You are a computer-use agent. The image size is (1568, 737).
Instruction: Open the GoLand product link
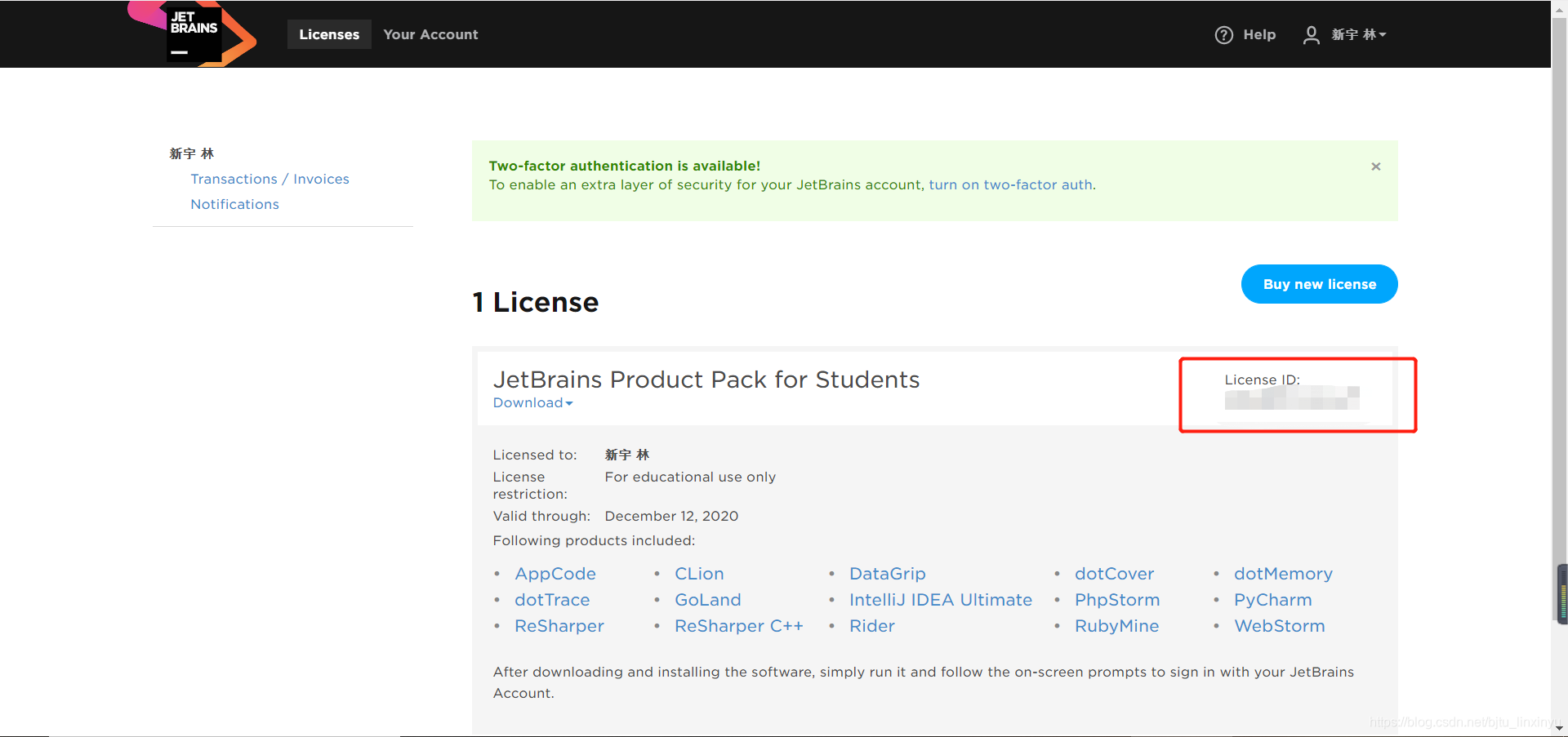pos(707,600)
